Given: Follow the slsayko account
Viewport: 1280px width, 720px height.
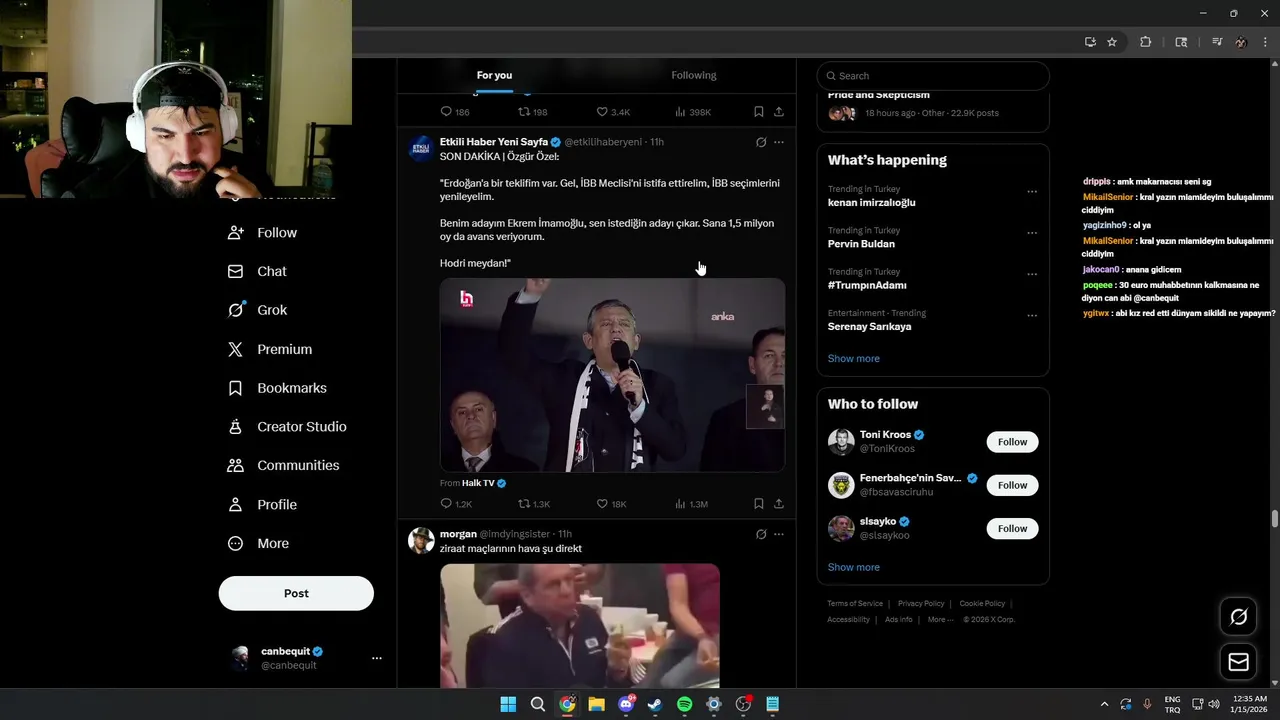Looking at the screenshot, I should pyautogui.click(x=1012, y=528).
